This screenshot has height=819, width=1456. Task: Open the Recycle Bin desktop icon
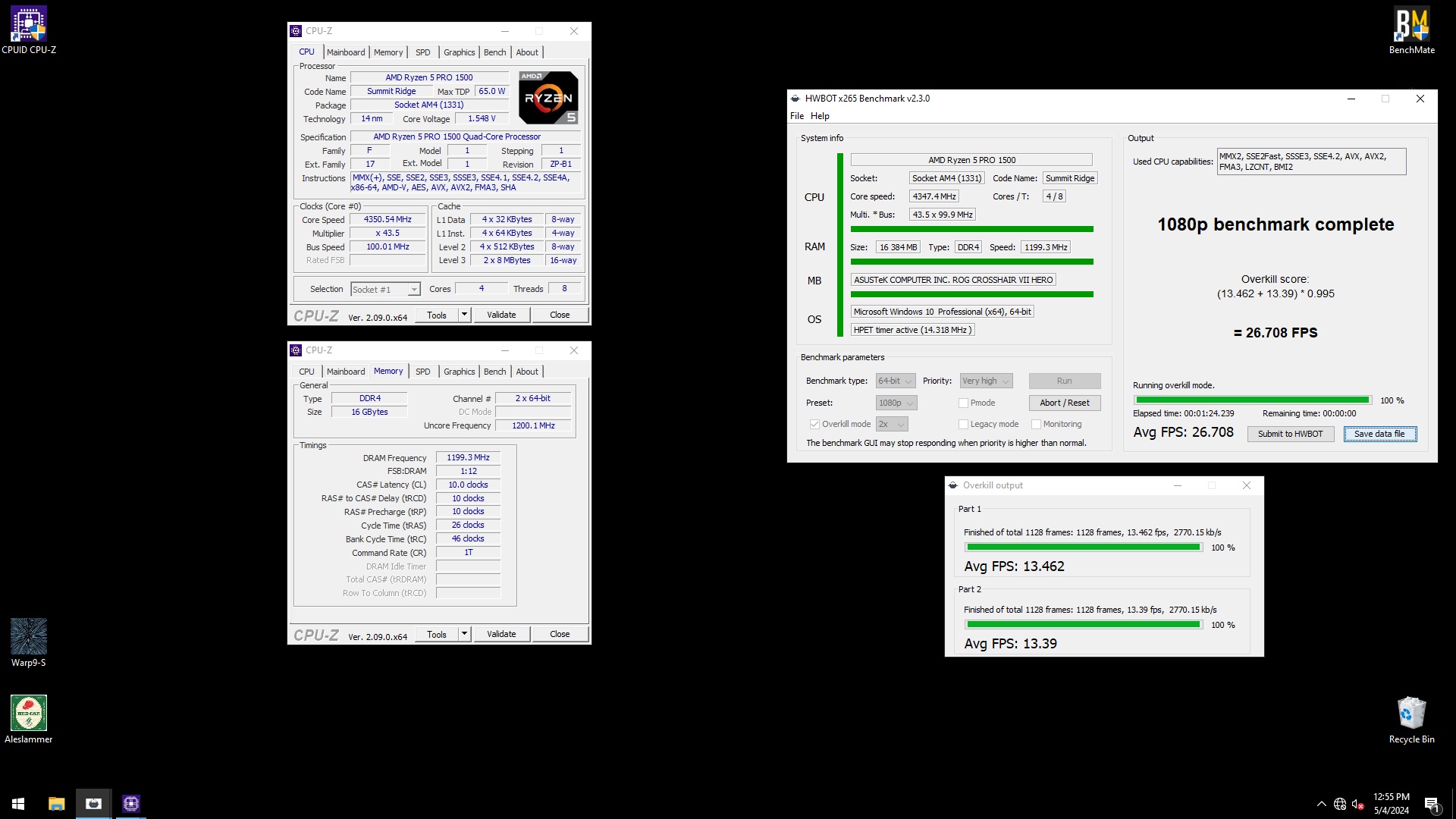point(1411,720)
